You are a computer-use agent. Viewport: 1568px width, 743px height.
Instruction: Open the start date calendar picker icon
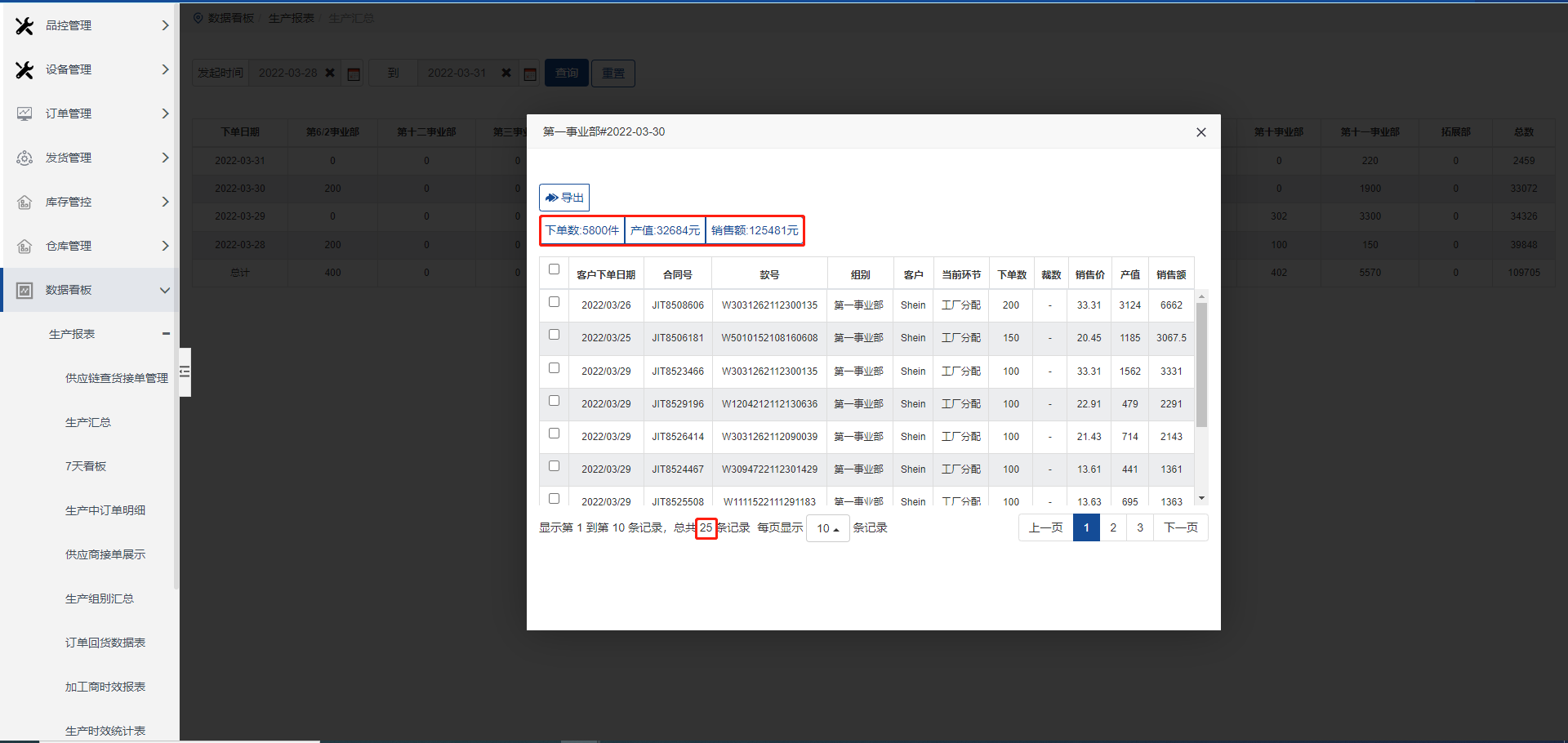(x=354, y=73)
